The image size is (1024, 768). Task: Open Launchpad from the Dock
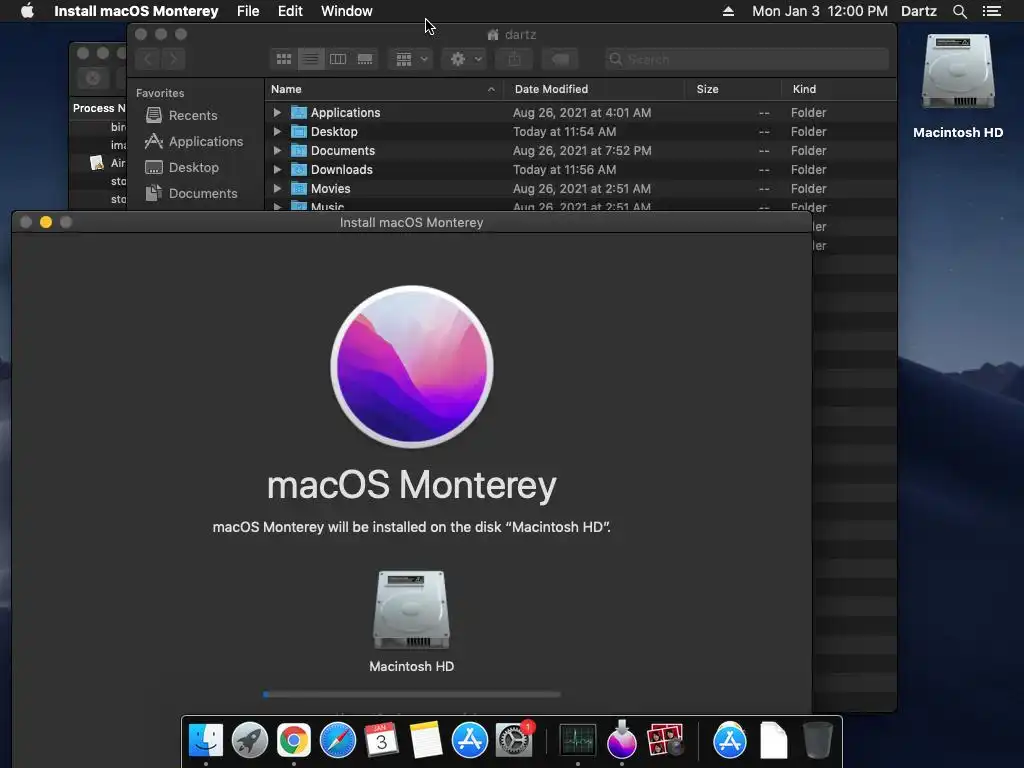(249, 740)
